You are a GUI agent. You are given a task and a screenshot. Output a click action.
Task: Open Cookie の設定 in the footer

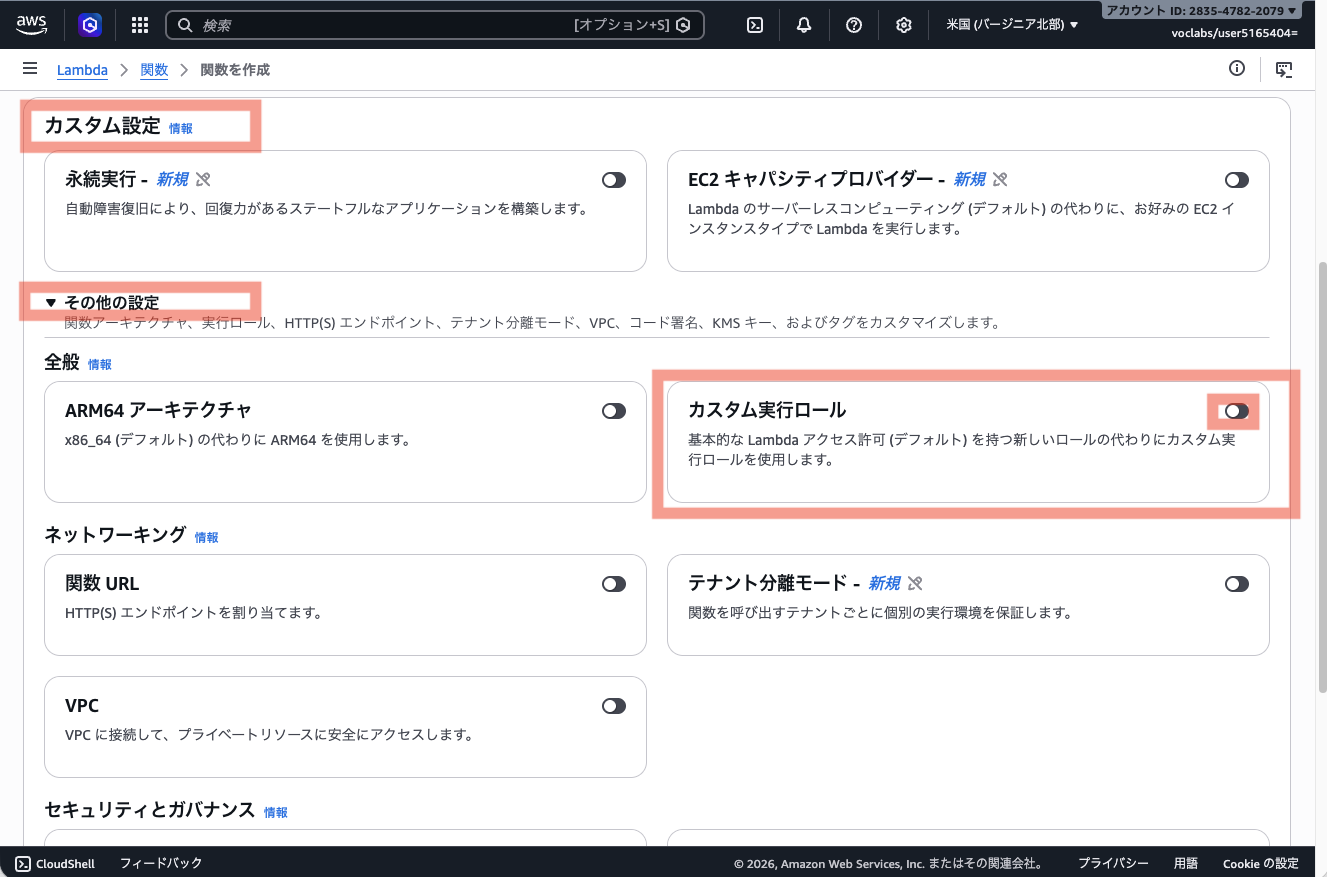point(1261,863)
